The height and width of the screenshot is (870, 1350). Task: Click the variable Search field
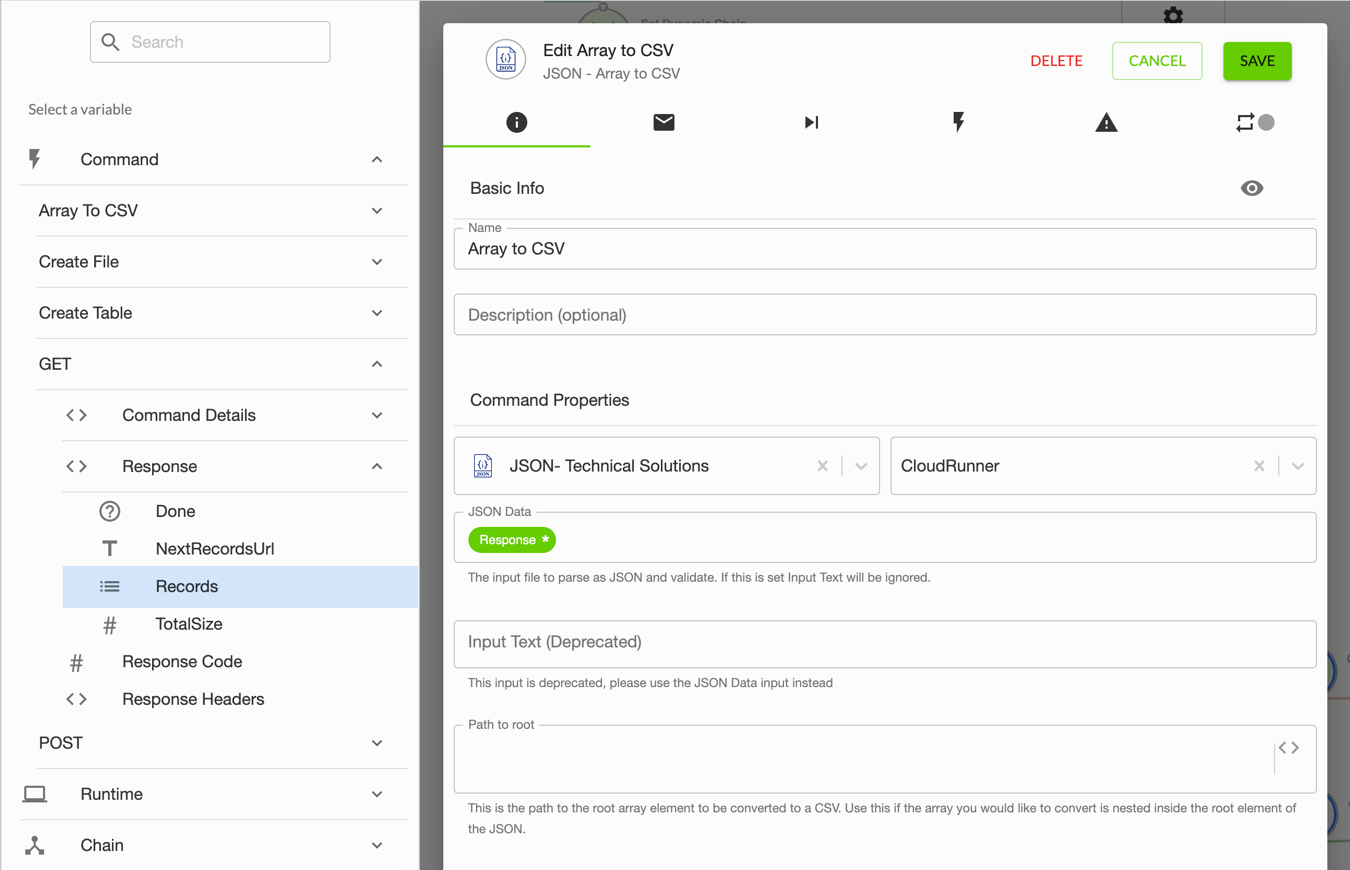210,42
